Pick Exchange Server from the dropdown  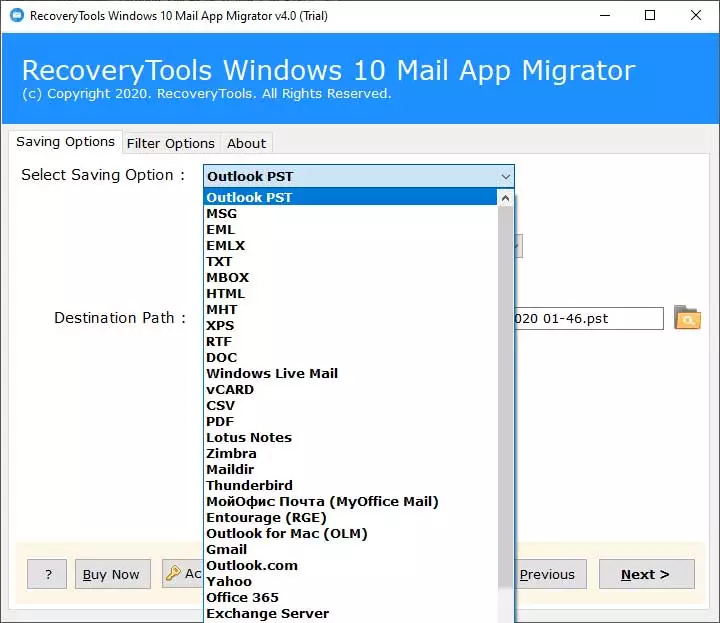267,613
